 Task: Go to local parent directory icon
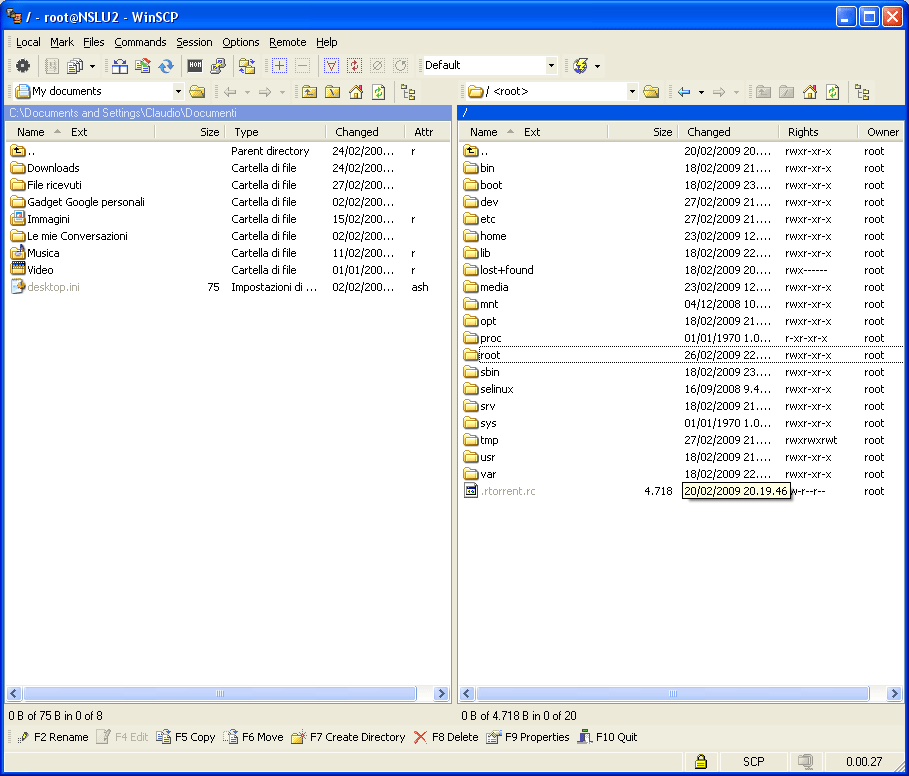pyautogui.click(x=310, y=92)
